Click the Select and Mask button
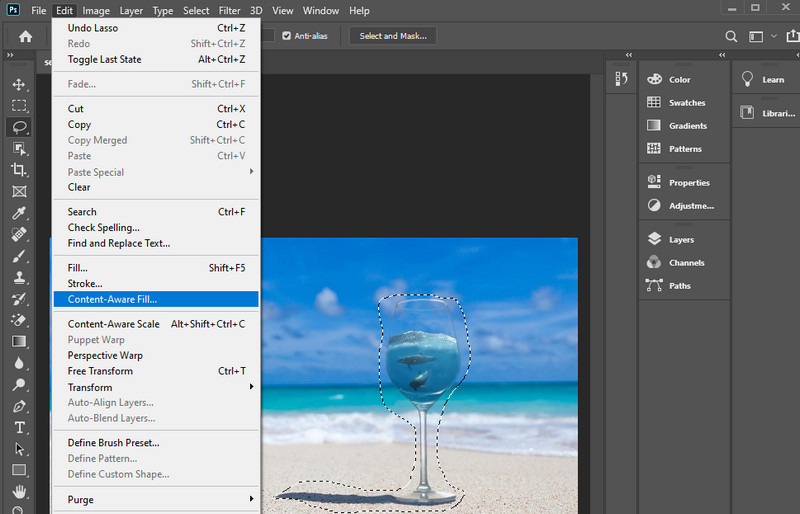800x514 pixels. point(393,36)
